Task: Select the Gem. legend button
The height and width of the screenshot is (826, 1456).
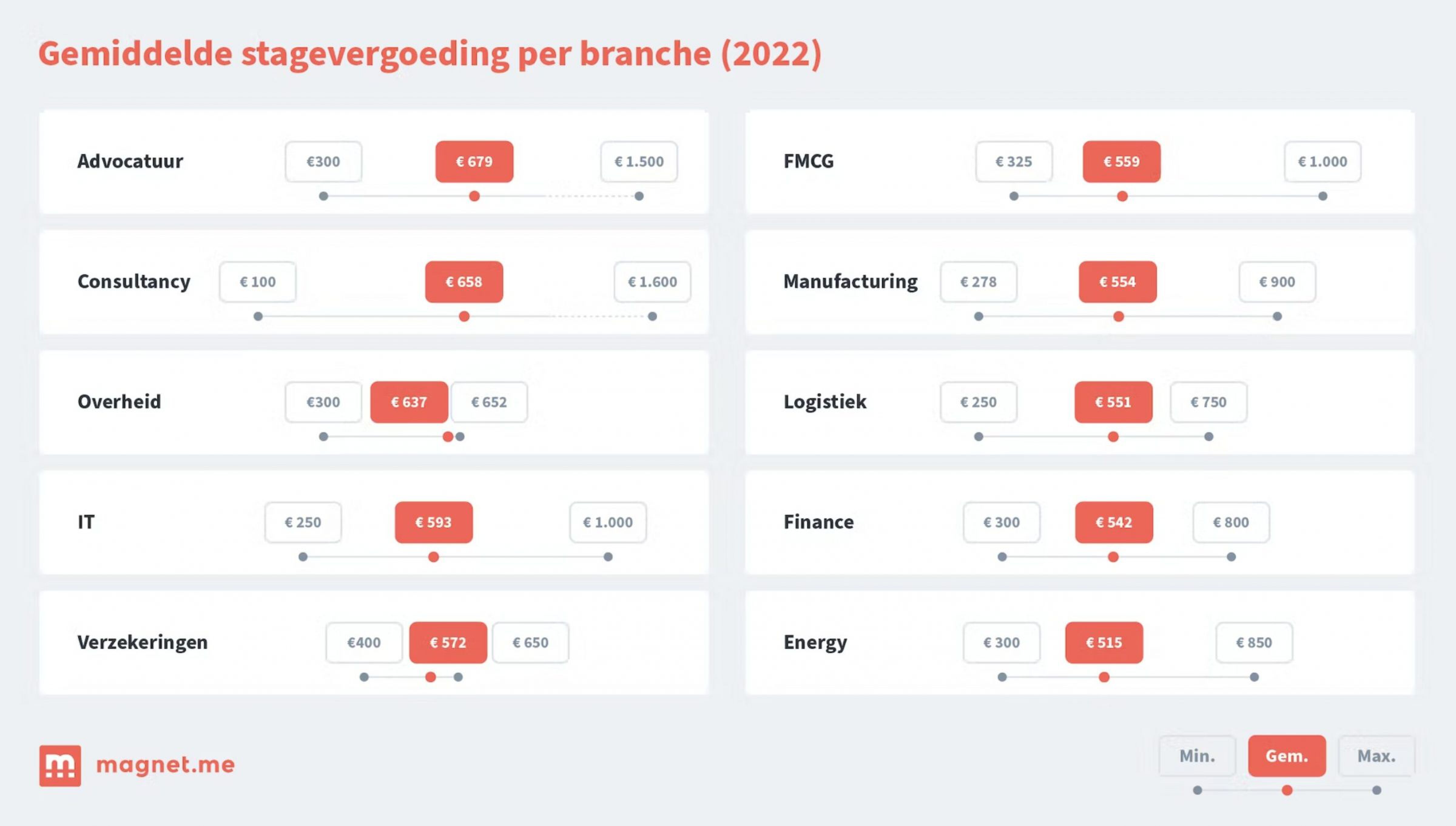Action: [1287, 756]
